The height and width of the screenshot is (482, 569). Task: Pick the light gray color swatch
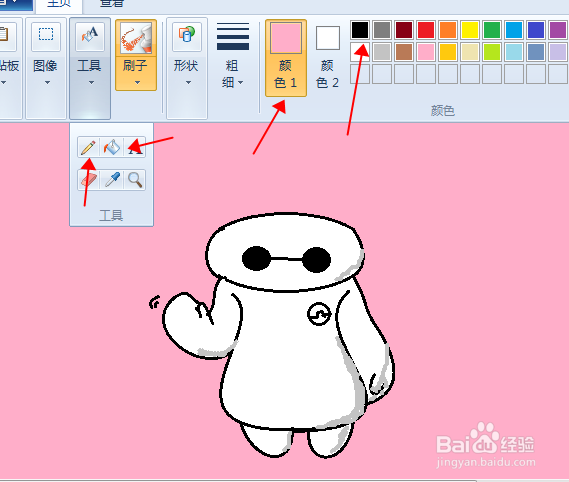[x=382, y=52]
